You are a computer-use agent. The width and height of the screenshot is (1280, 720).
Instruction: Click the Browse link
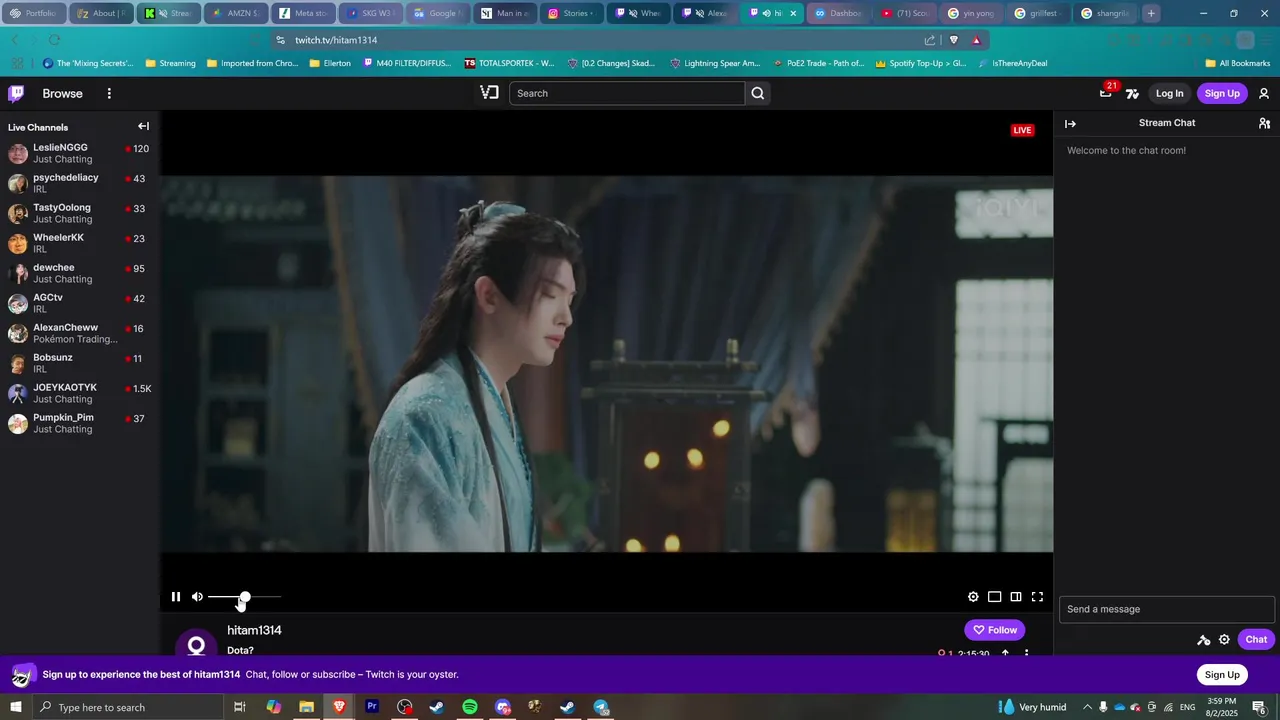pos(62,93)
